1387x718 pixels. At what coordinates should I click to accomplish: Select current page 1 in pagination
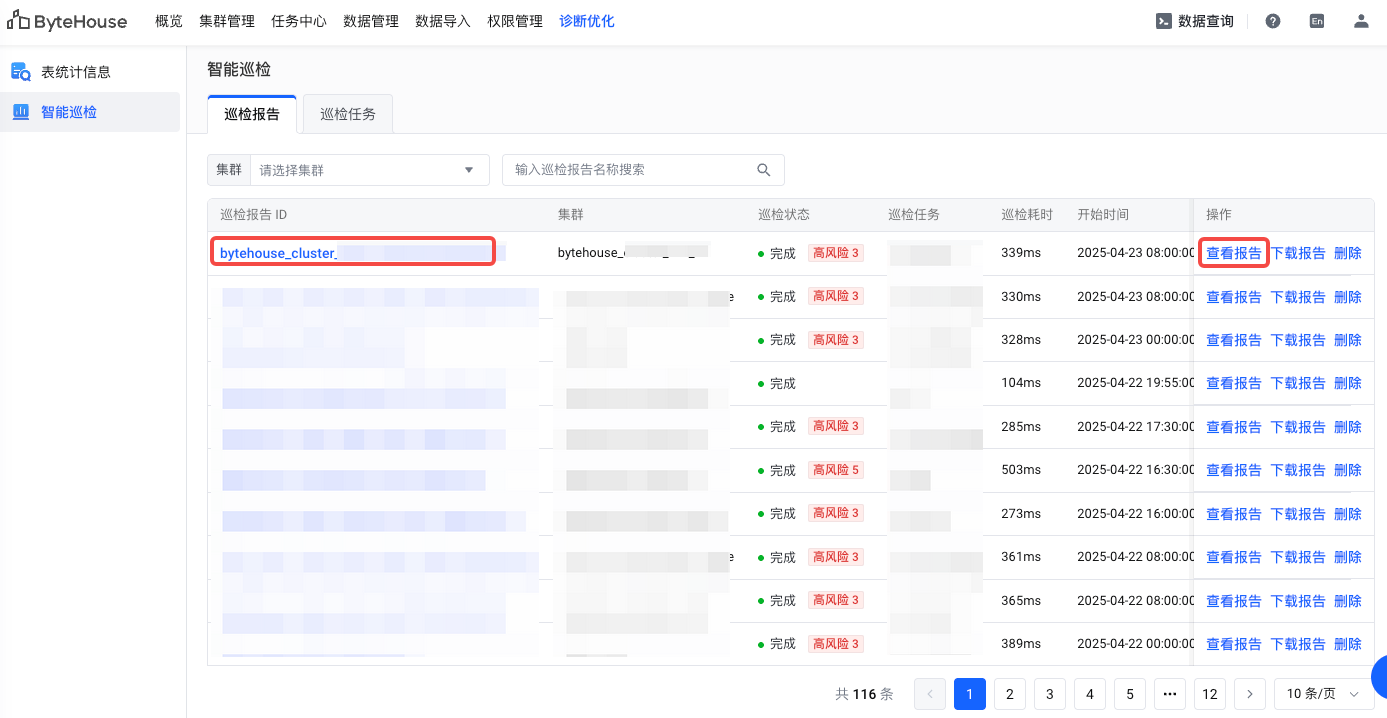pos(970,693)
